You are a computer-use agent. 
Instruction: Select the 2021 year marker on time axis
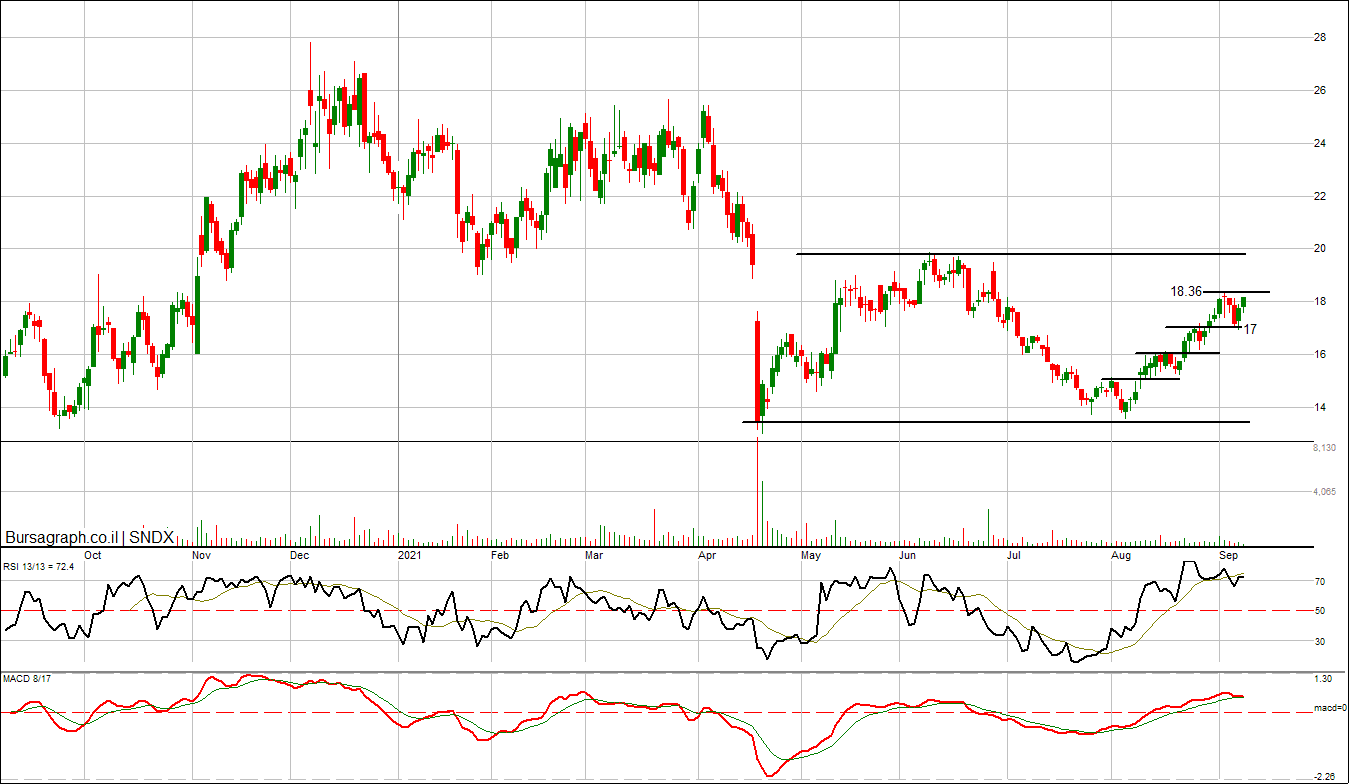(410, 554)
